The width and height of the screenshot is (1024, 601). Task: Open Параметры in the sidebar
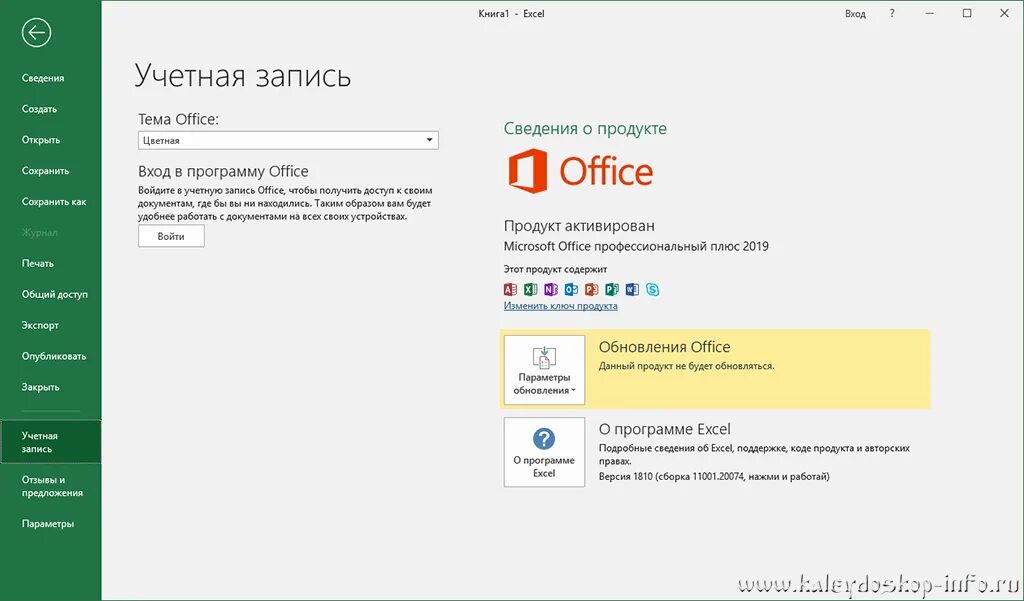tap(48, 523)
